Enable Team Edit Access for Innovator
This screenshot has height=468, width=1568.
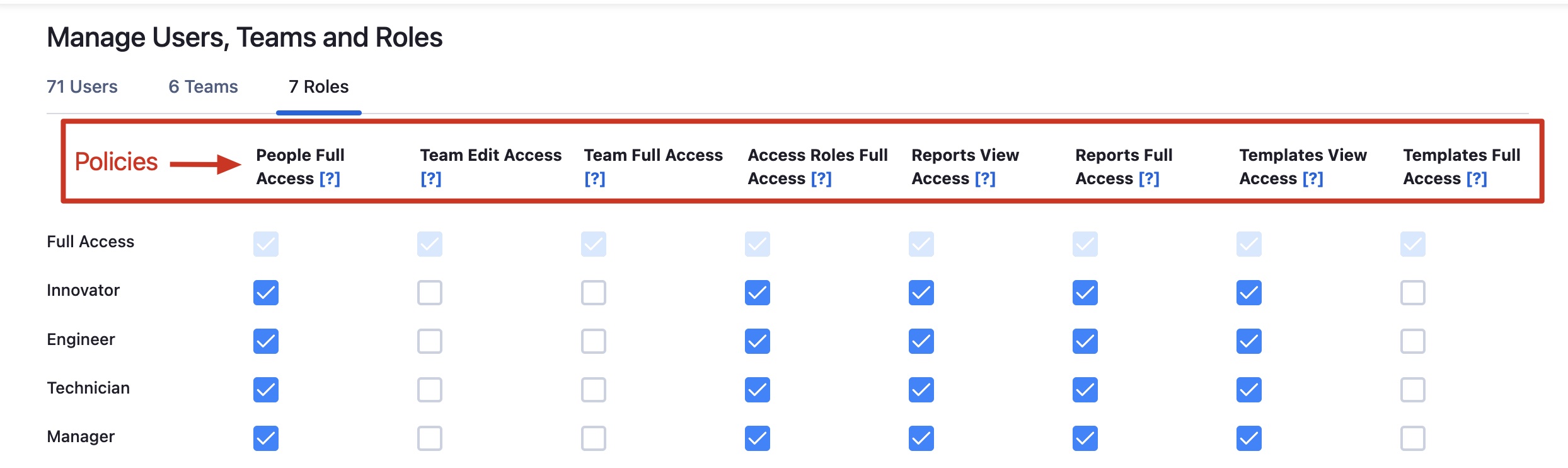(x=430, y=293)
